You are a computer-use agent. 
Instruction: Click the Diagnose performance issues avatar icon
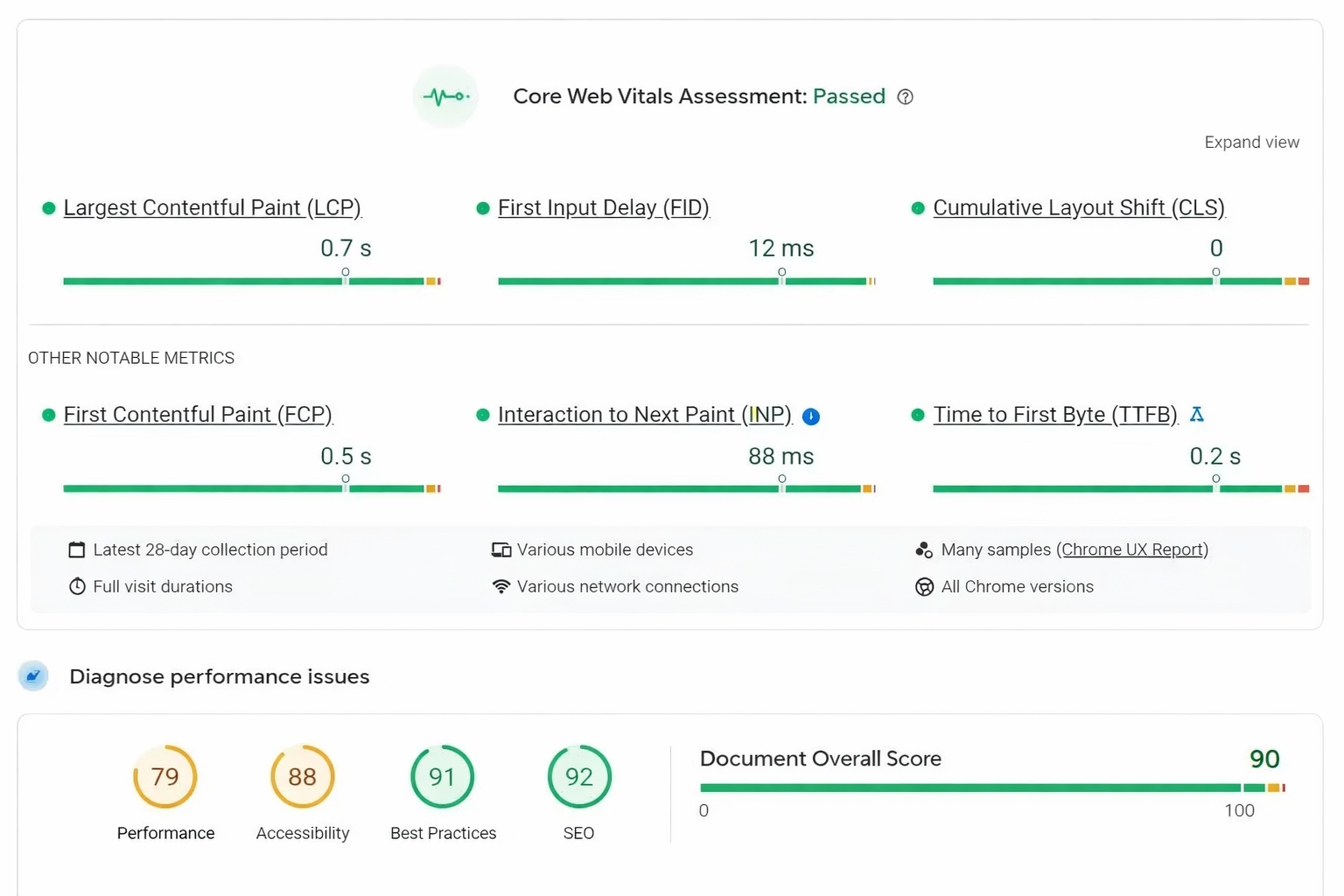coord(33,675)
